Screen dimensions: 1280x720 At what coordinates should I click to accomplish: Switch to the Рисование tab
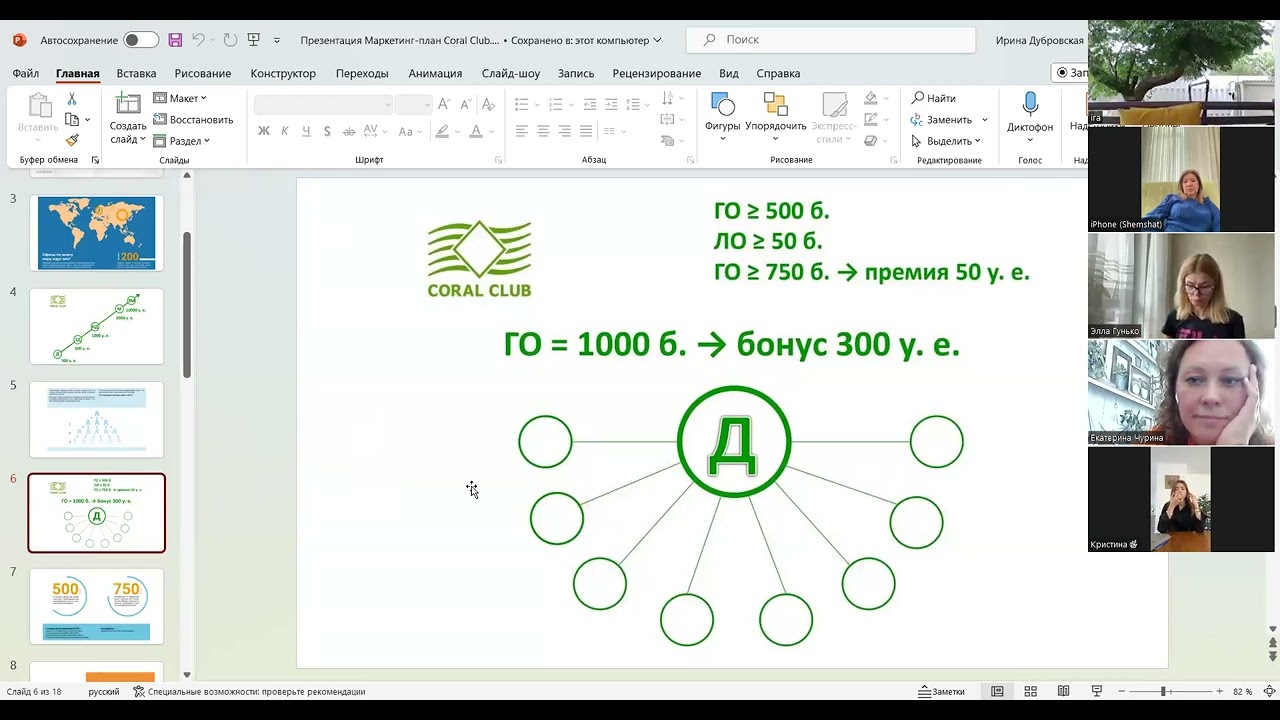(x=203, y=73)
